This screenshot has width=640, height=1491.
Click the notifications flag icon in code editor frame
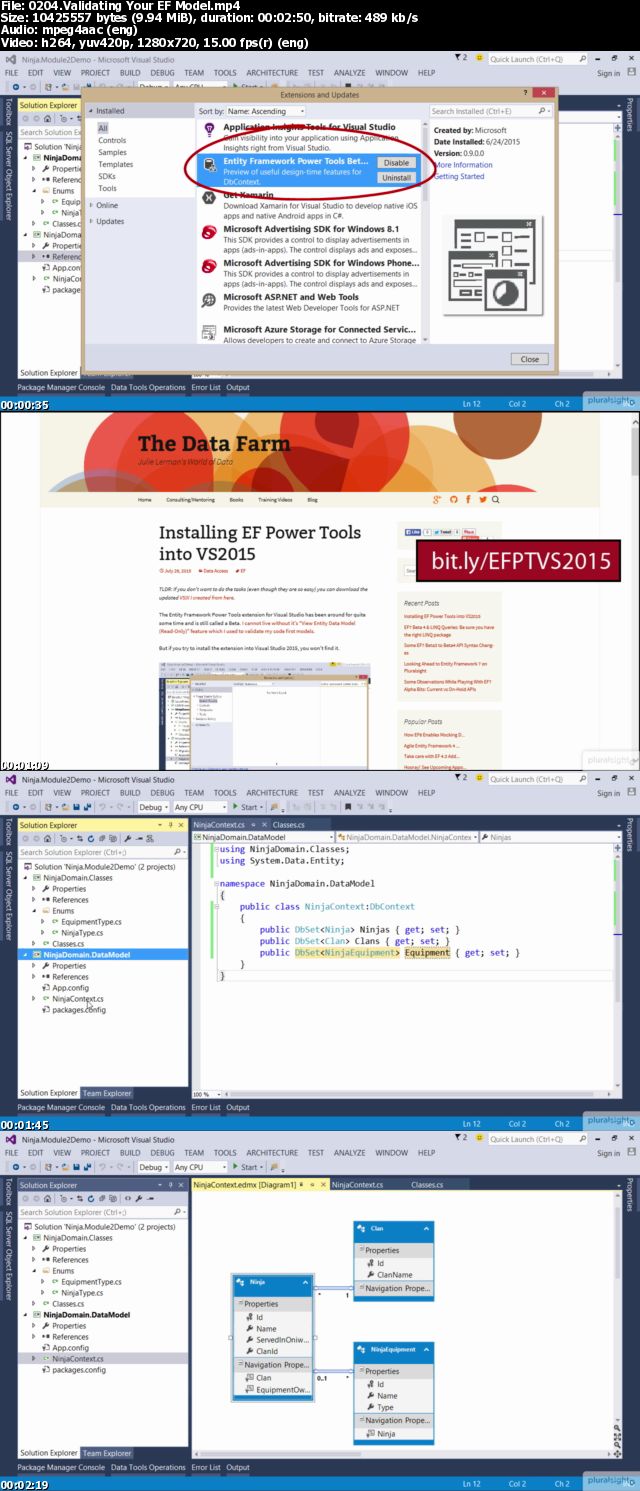pyautogui.click(x=460, y=778)
